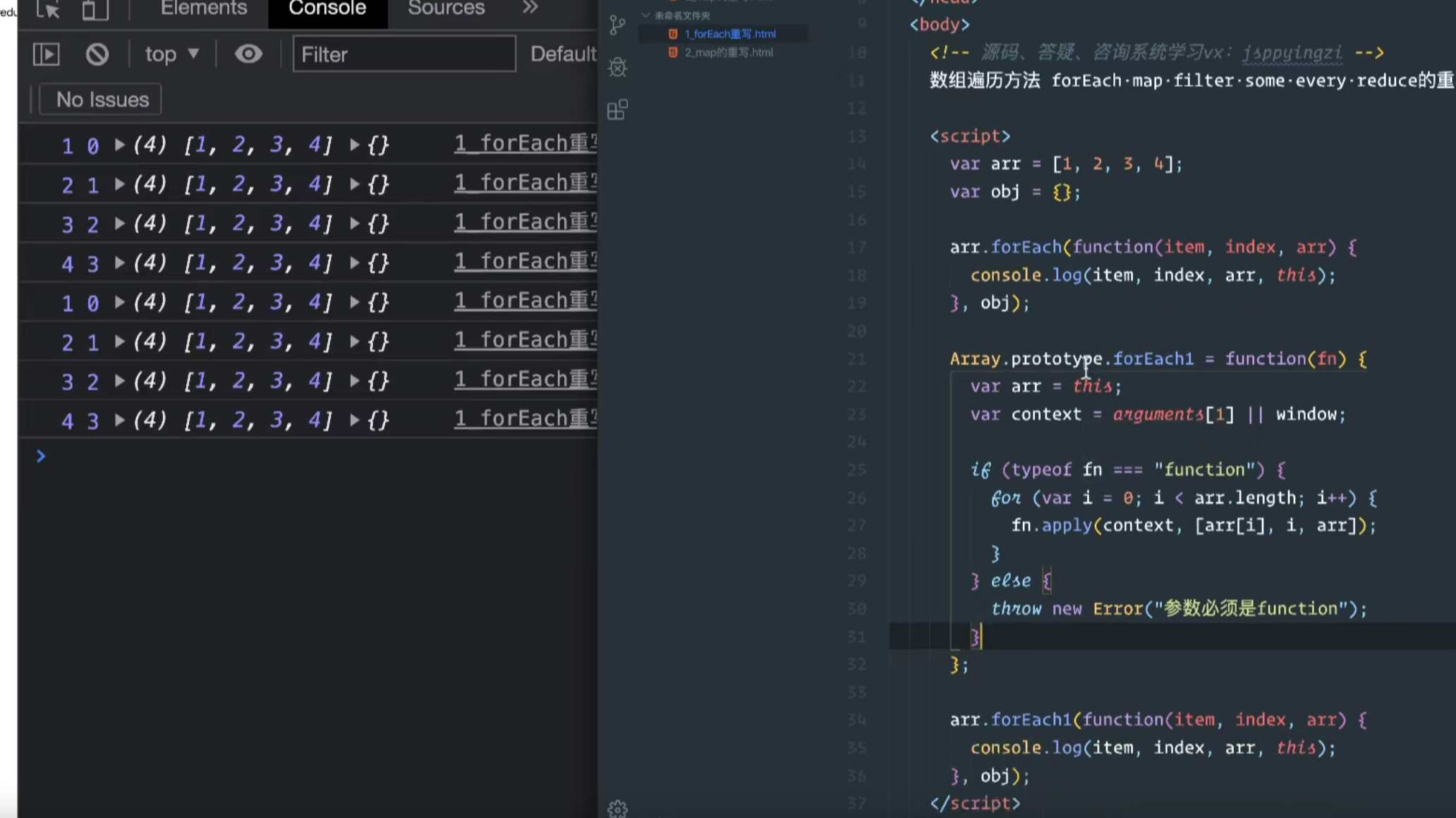Open the Manage gear icon
Image resolution: width=1456 pixels, height=818 pixels.
coord(617,809)
